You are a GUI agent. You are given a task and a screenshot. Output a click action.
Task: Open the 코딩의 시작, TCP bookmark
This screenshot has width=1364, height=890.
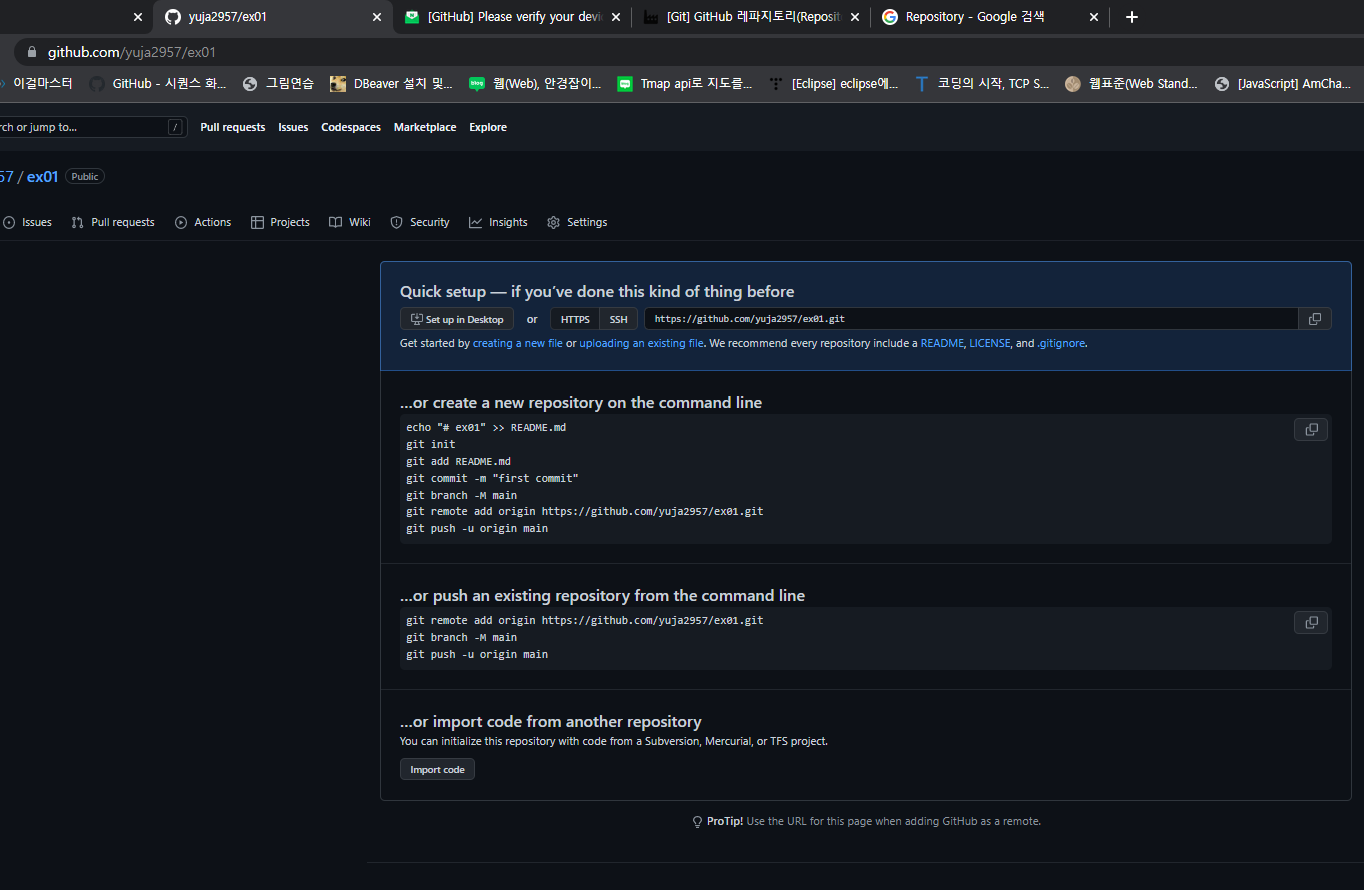[982, 84]
